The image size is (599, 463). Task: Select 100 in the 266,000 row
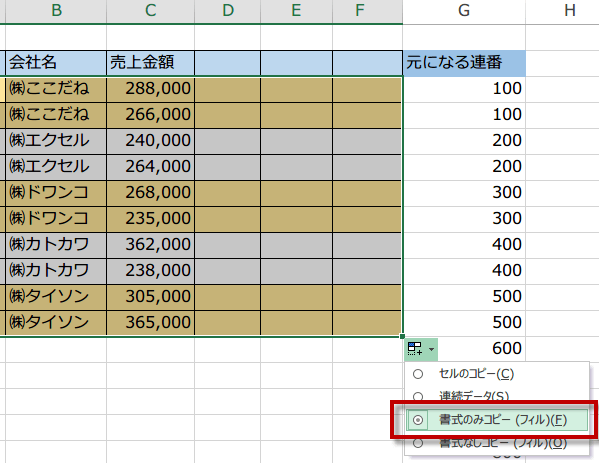464,115
